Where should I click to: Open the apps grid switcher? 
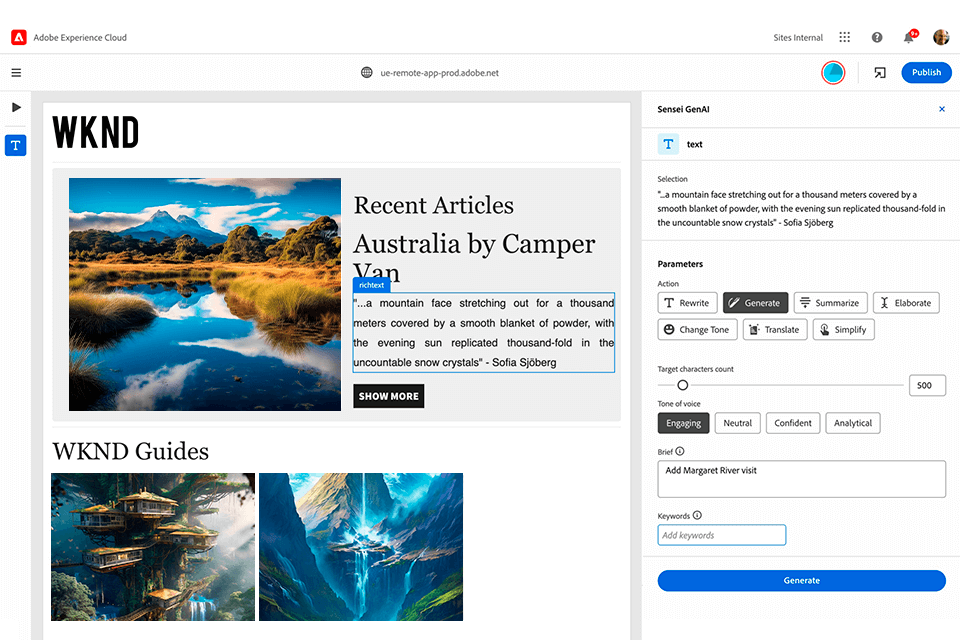[844, 37]
